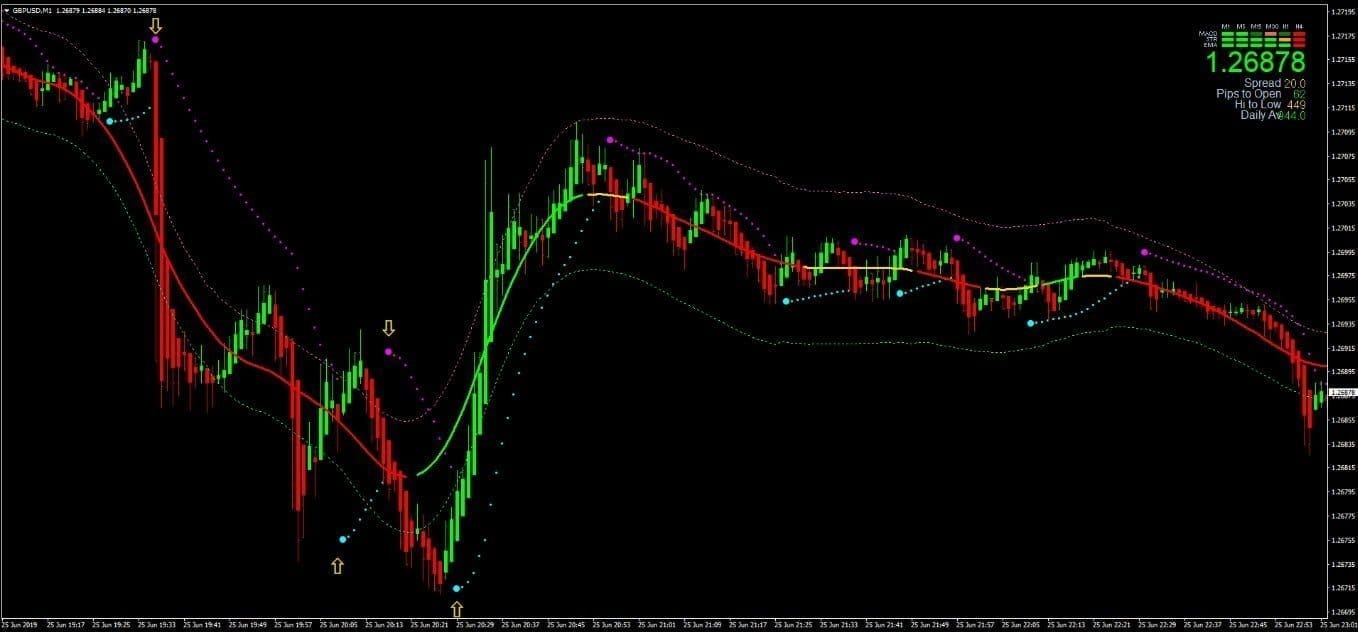Click the EMA row label in the panel
This screenshot has width=1358, height=632.
click(1209, 45)
